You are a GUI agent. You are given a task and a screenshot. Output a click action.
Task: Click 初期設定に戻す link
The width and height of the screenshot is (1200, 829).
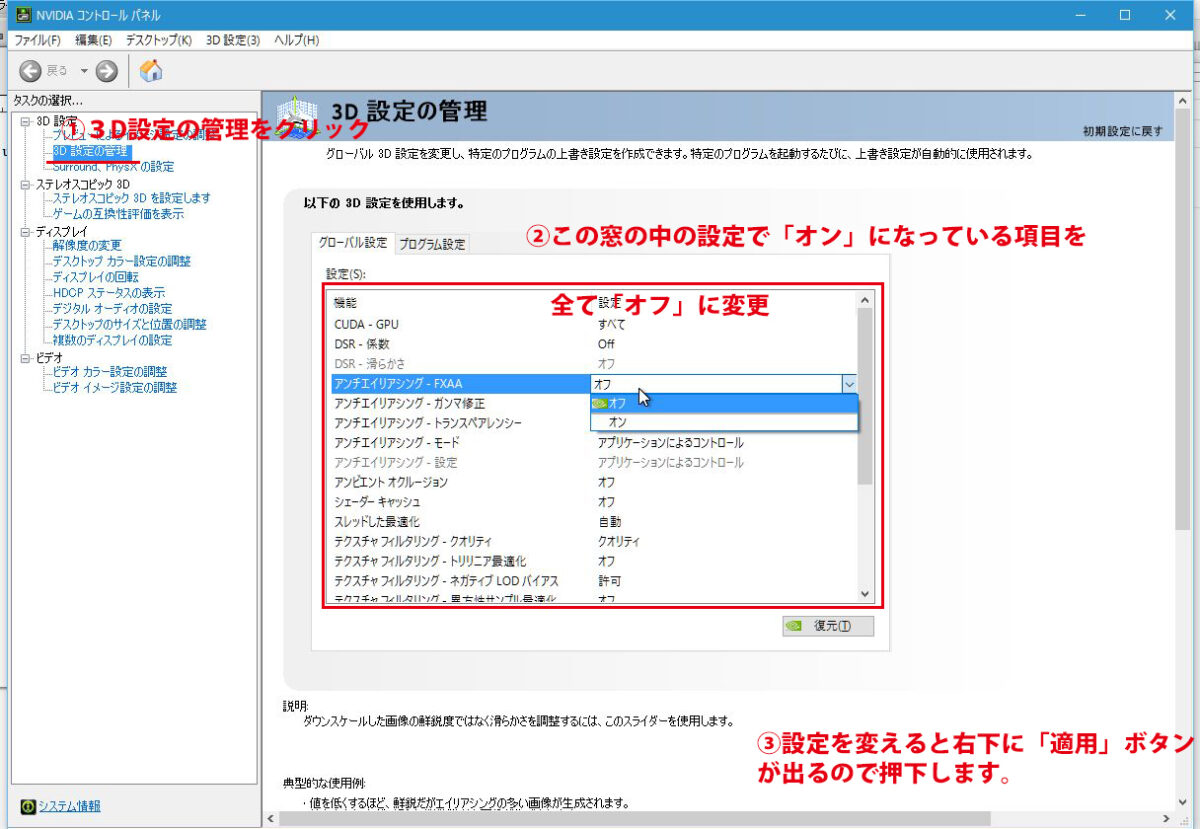point(1122,131)
